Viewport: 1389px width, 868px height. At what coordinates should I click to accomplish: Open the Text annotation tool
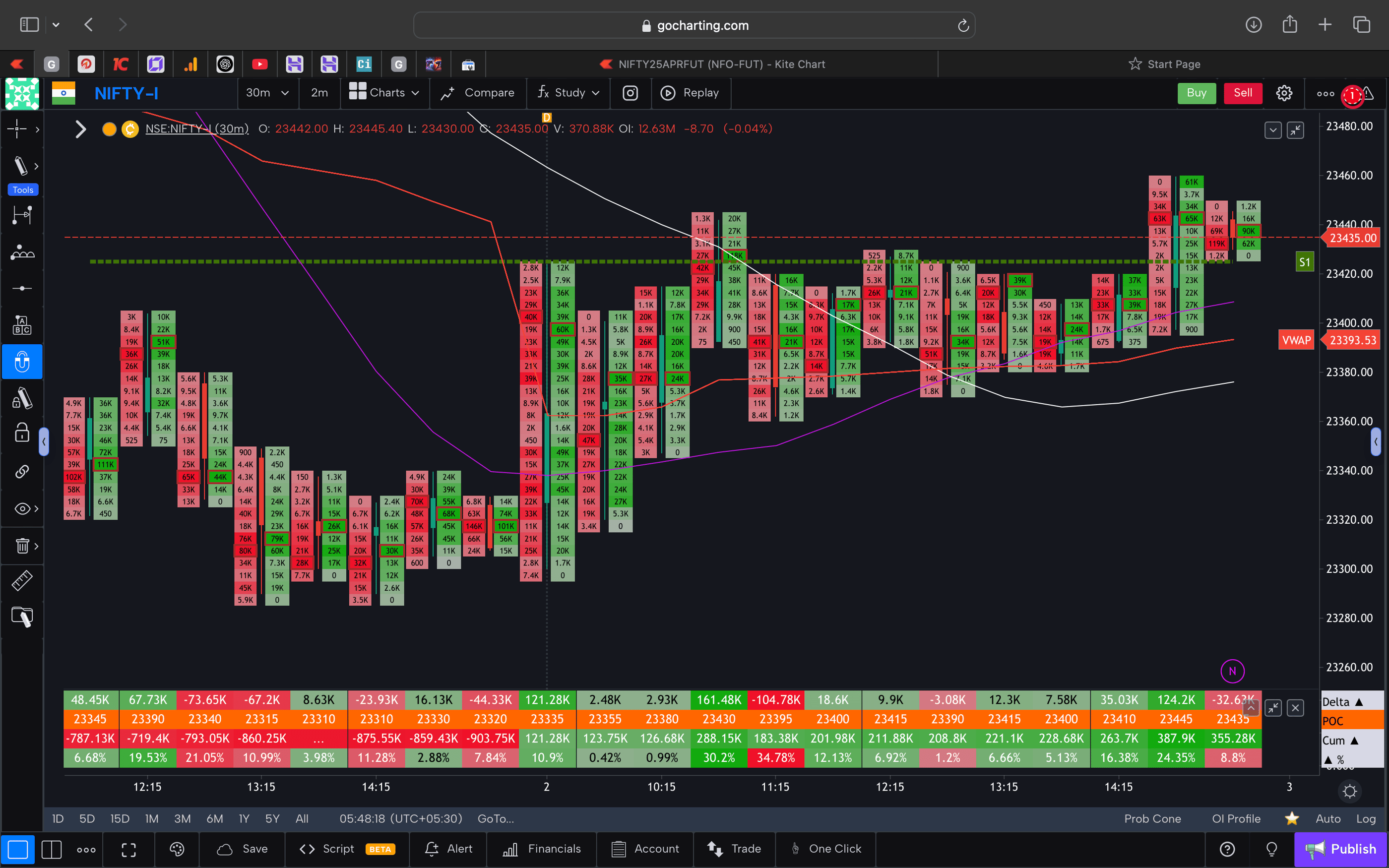(22, 324)
